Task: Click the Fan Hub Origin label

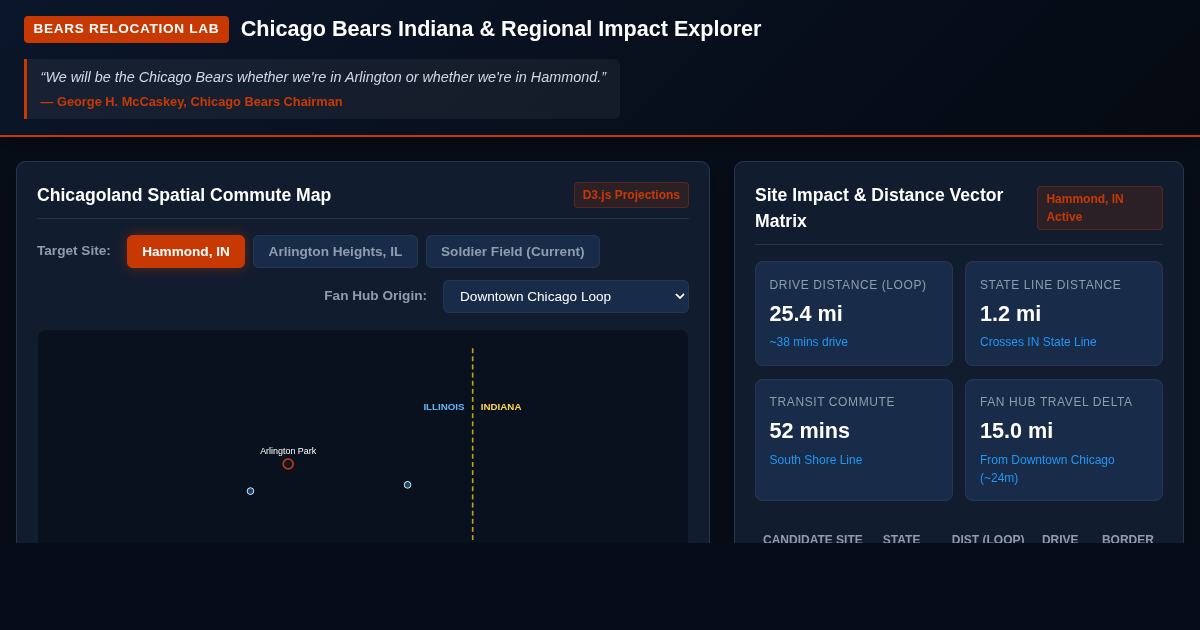Action: coord(375,296)
